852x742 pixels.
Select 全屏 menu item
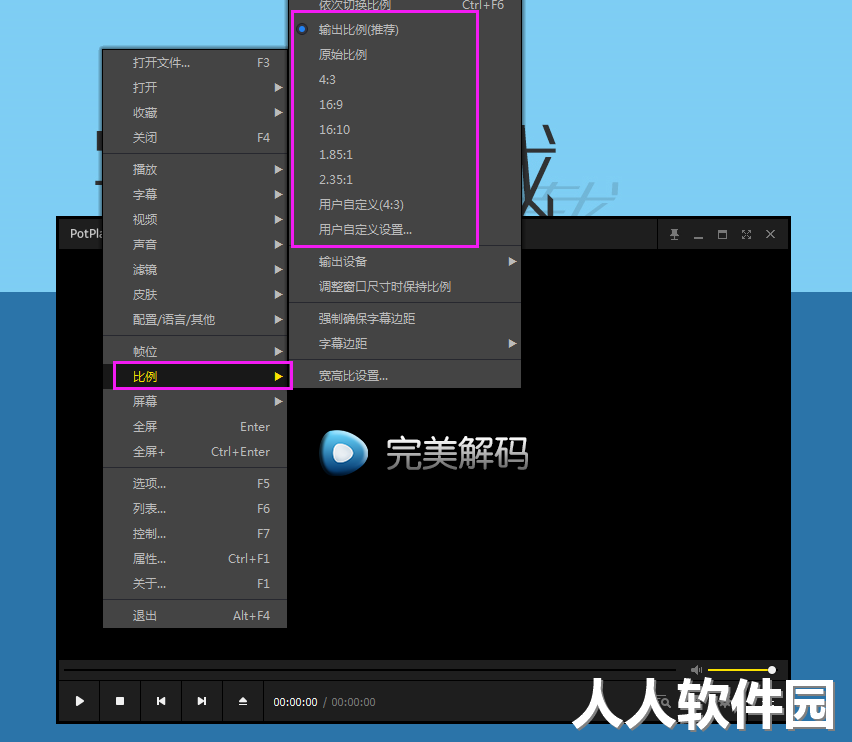pos(195,426)
